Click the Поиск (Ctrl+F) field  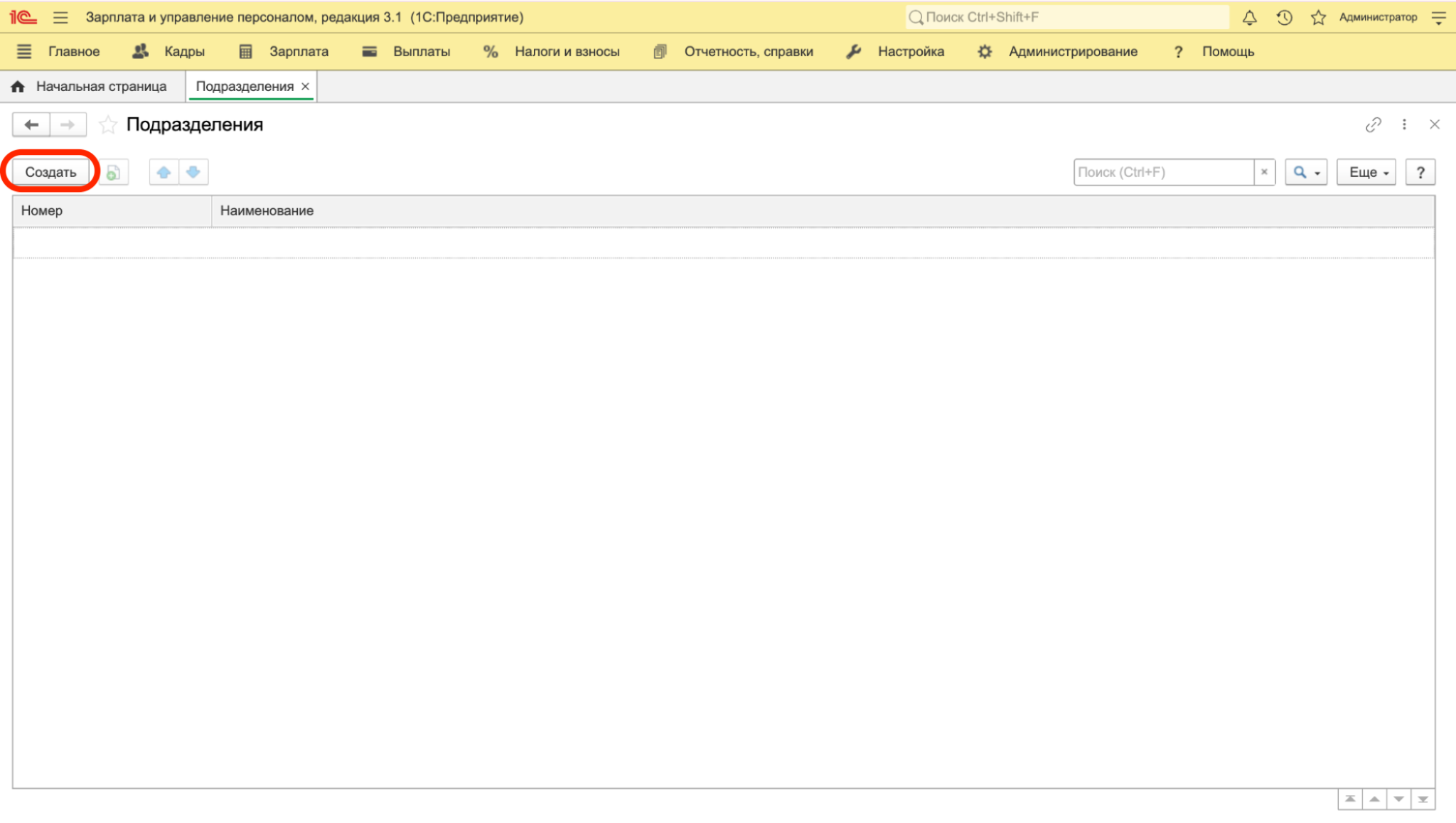[x=1164, y=172]
